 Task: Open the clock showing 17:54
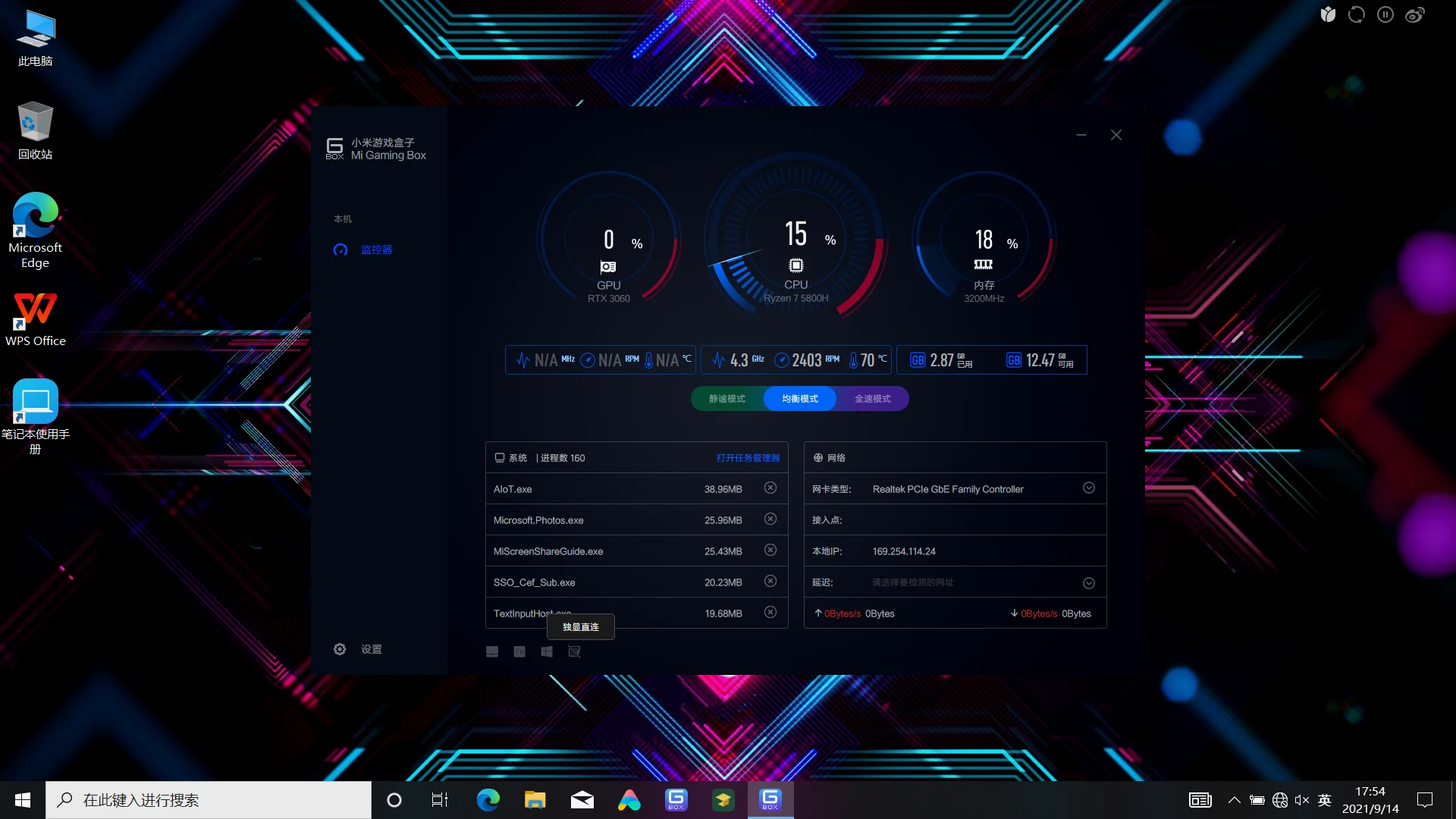coord(1370,800)
